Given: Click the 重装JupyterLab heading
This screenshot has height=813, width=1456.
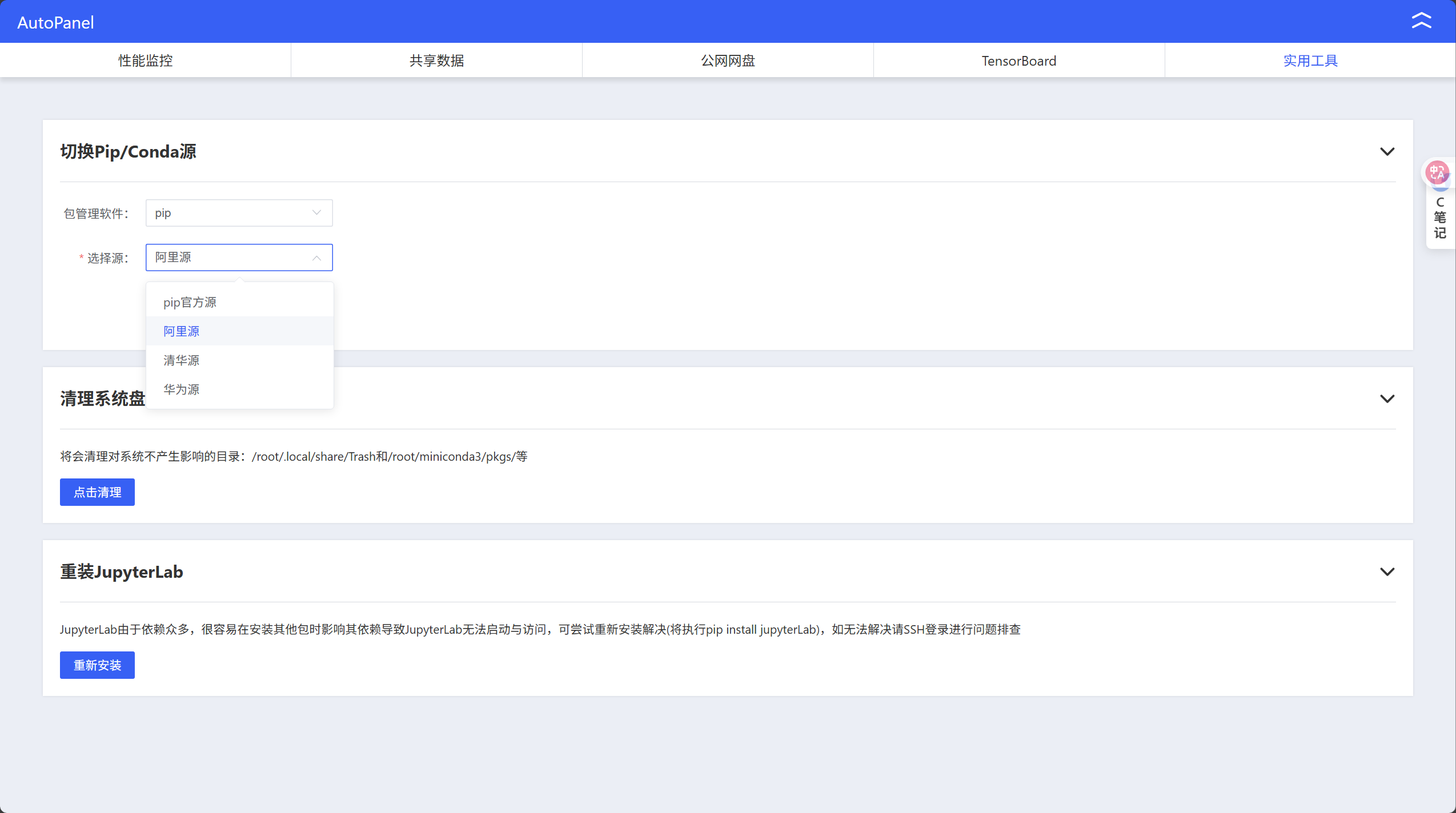Looking at the screenshot, I should coord(122,571).
